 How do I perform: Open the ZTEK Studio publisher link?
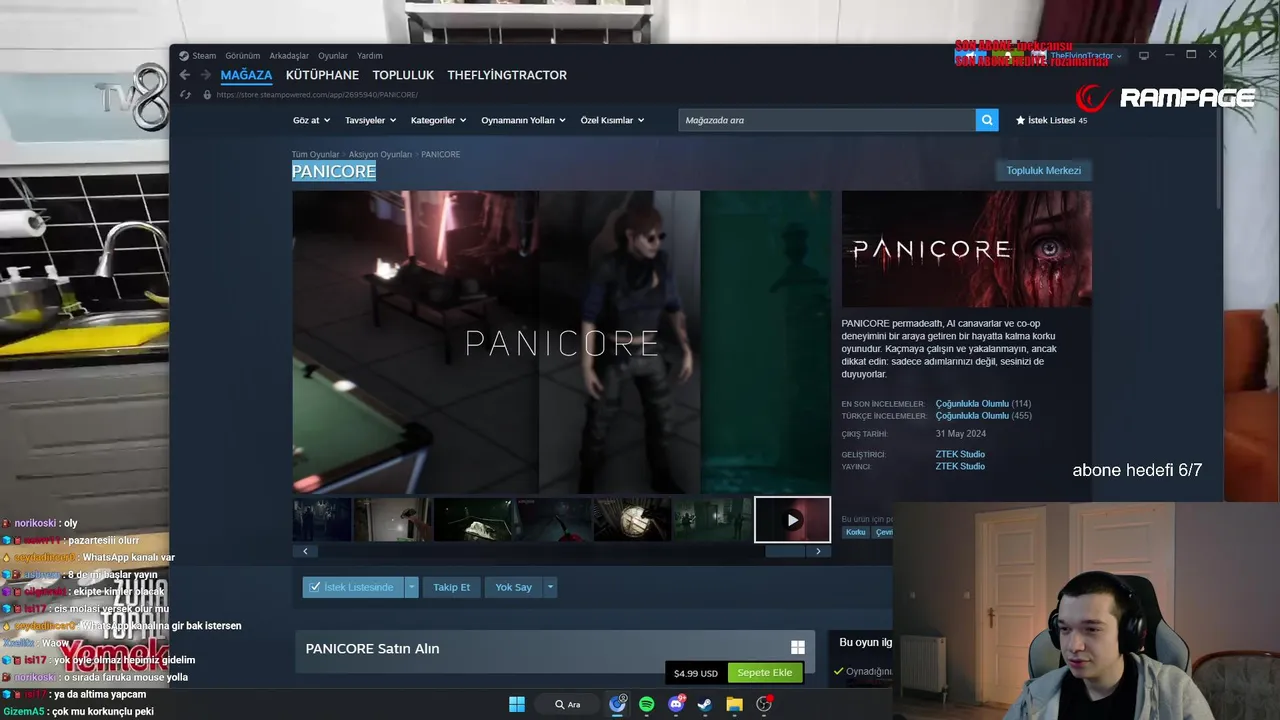(x=960, y=466)
